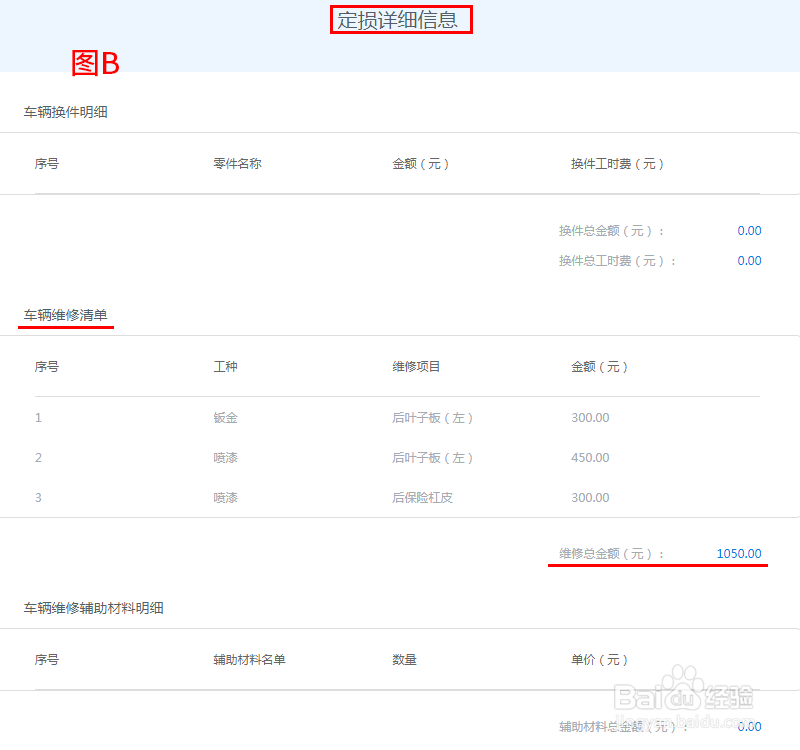Click the 450.00 amount
Viewport: 800px width, 750px height.
[x=590, y=458]
